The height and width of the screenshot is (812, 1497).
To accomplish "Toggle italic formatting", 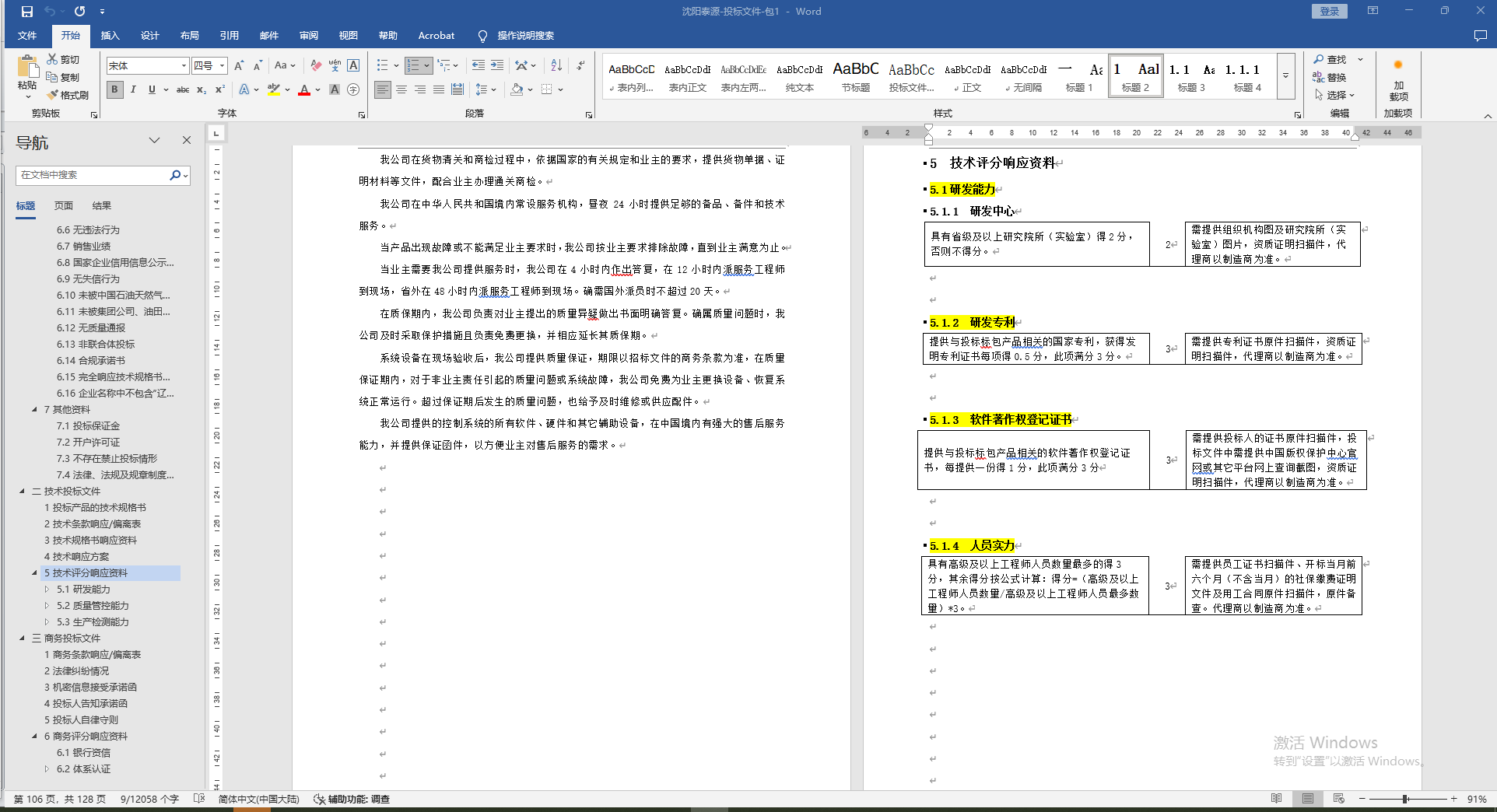I will tap(133, 89).
